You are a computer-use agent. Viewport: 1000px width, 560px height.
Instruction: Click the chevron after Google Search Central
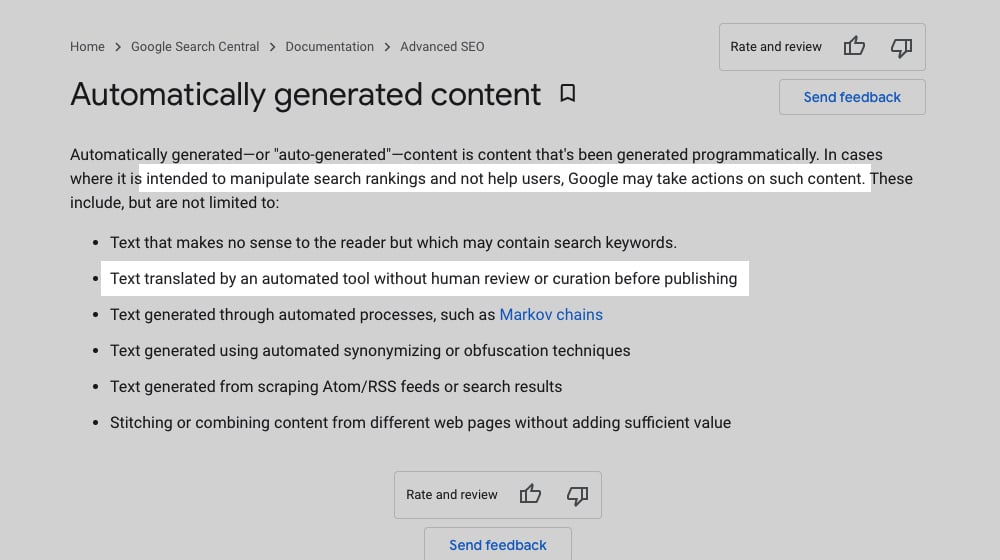click(x=272, y=47)
